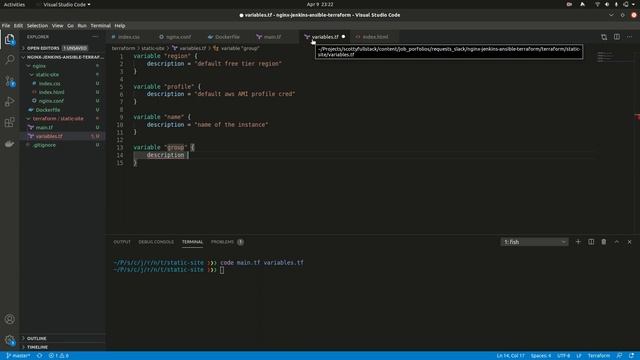Change the Terraform language mode
The height and width of the screenshot is (360, 640).
click(599, 356)
